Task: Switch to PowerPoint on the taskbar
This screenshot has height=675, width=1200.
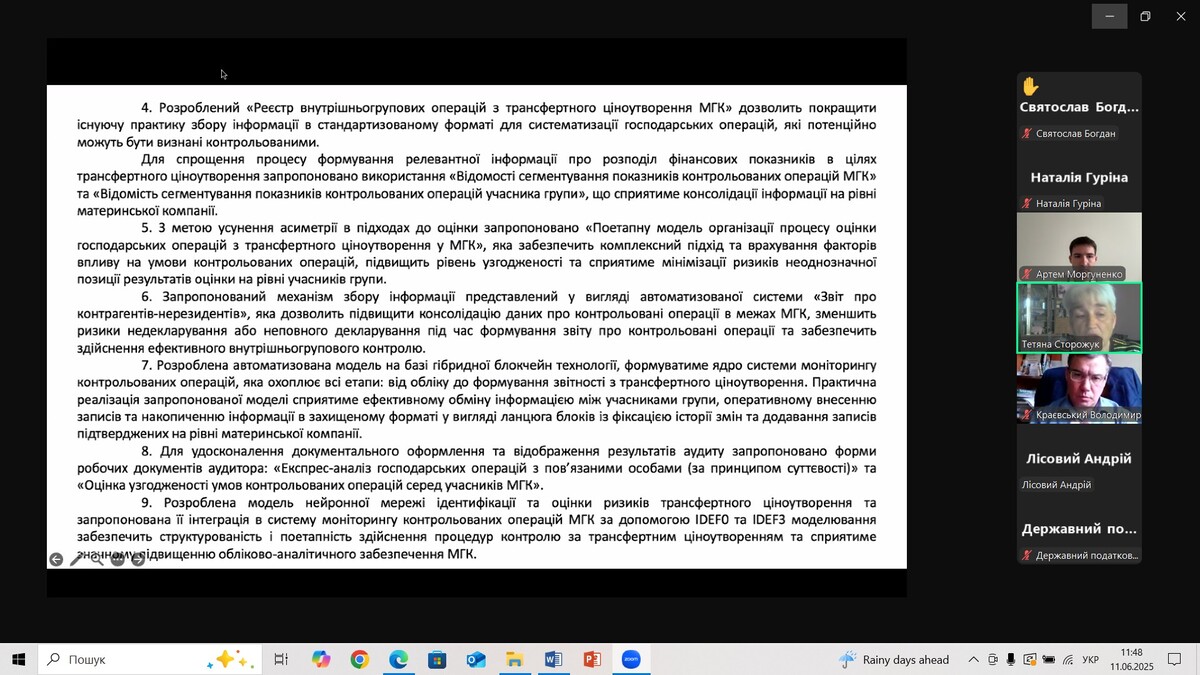Action: (x=592, y=659)
